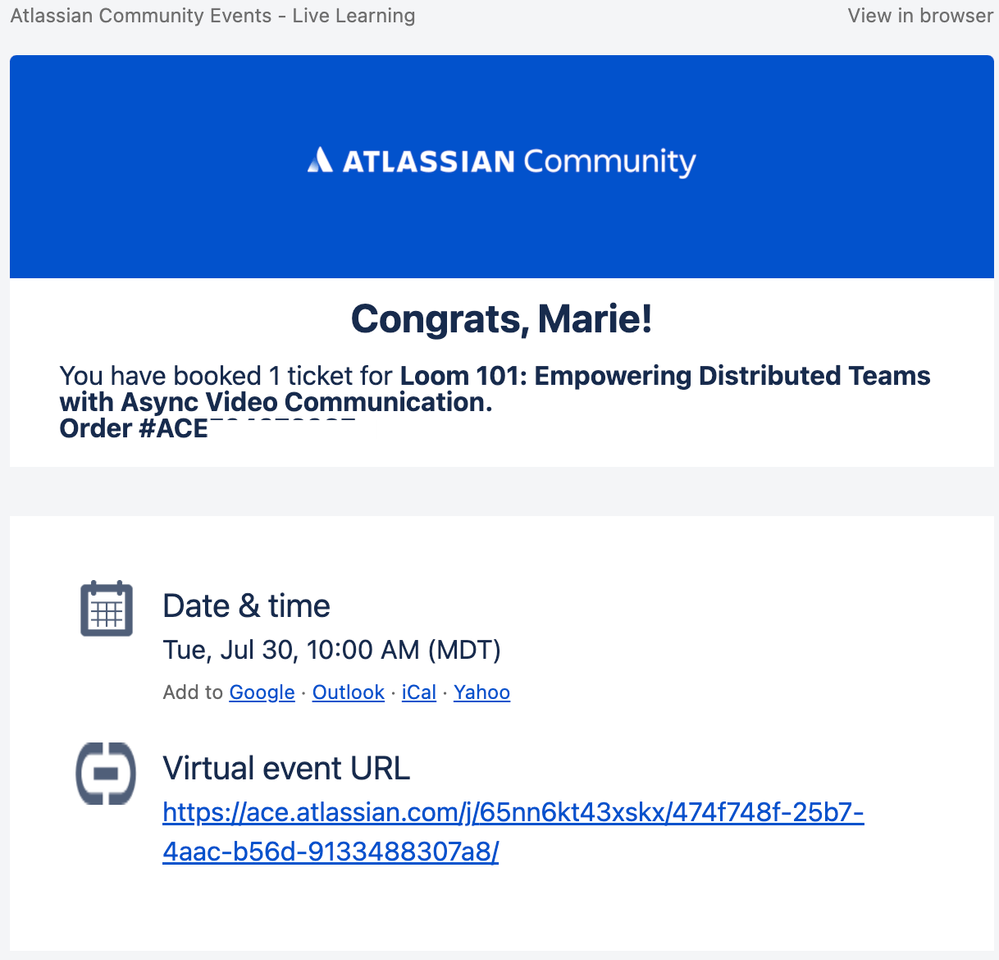Open the event with the calendar icon
The image size is (999, 960).
(105, 607)
